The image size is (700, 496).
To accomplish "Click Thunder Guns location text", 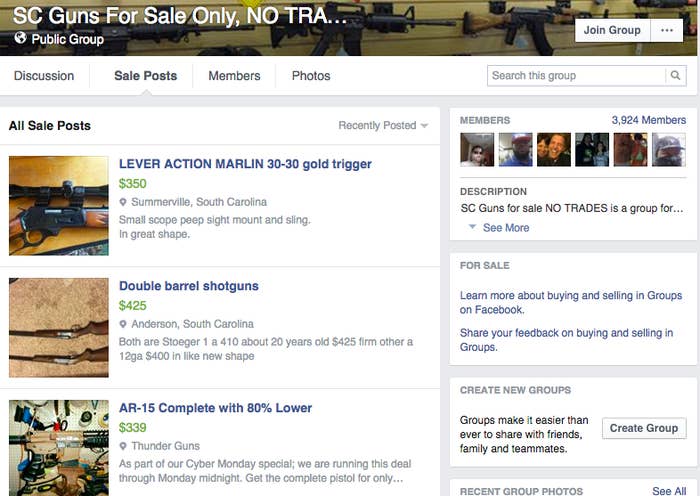I will (x=166, y=446).
